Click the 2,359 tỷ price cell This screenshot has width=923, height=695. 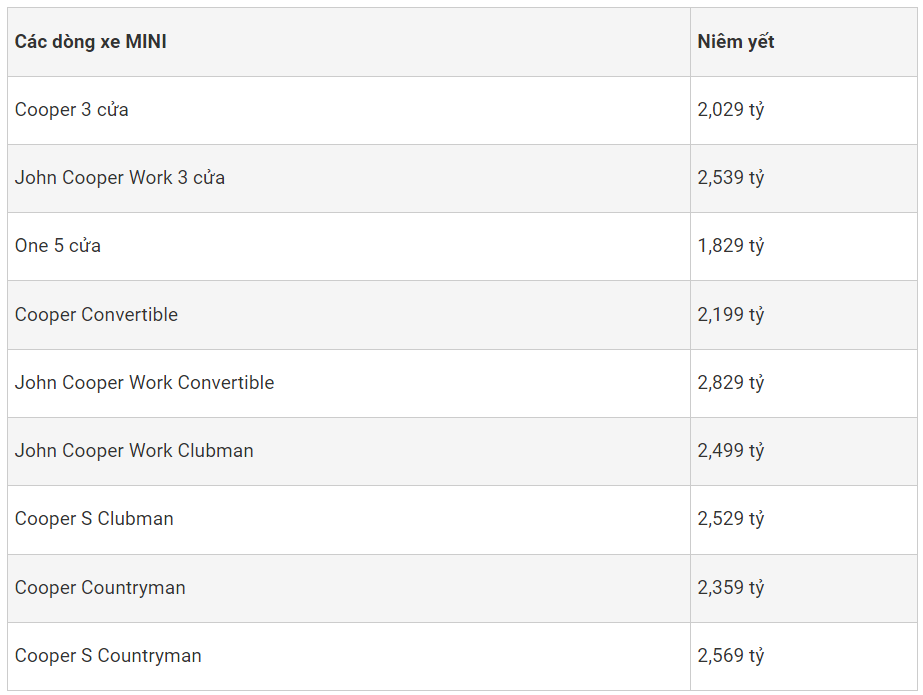[731, 588]
